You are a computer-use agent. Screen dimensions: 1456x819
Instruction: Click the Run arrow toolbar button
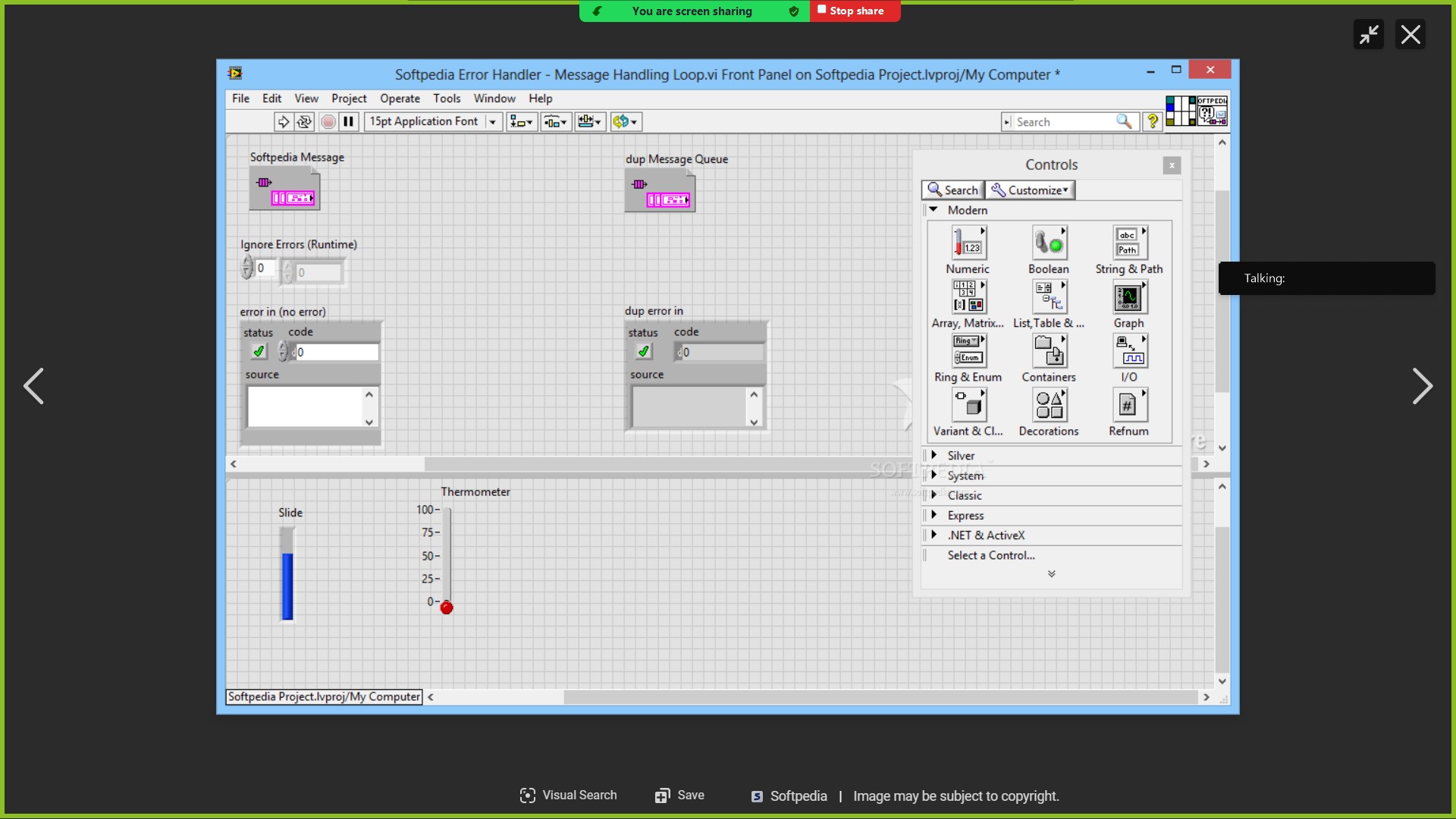283,121
